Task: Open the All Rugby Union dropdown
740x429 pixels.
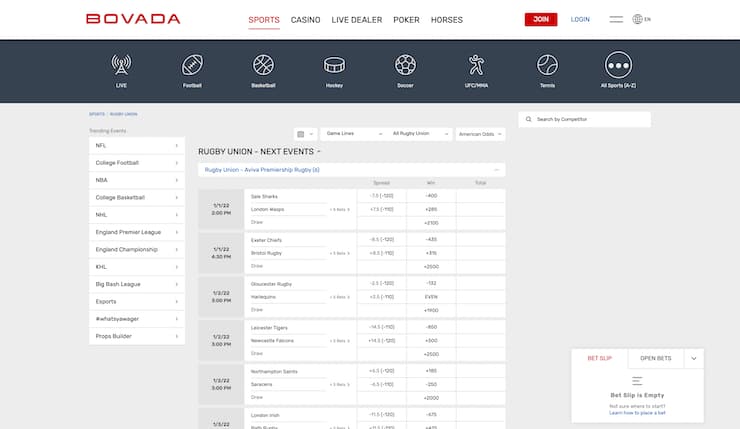Action: pos(420,134)
